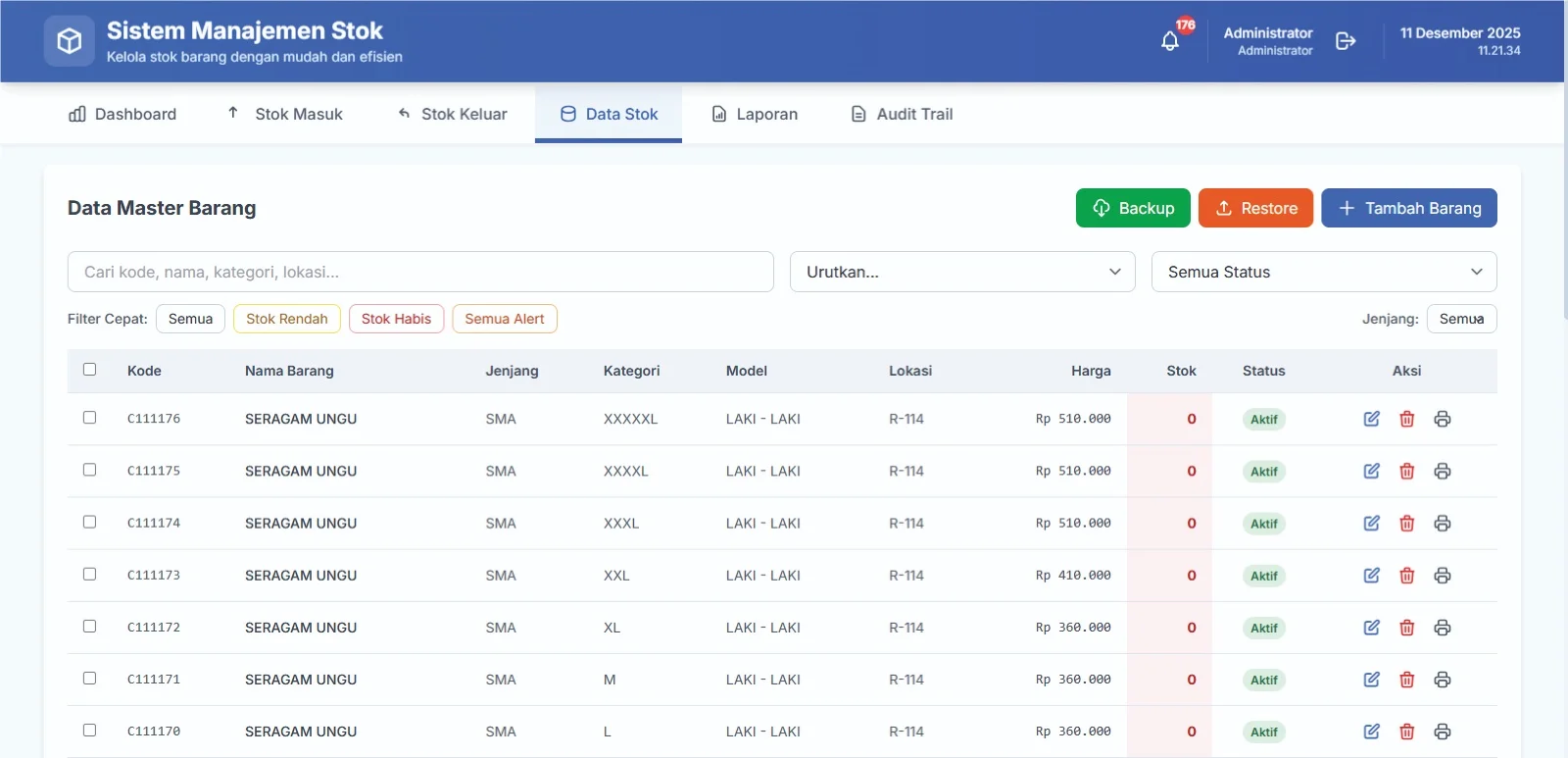Delete item C111175 with trash icon
The width and height of the screenshot is (1568, 758).
(1407, 471)
